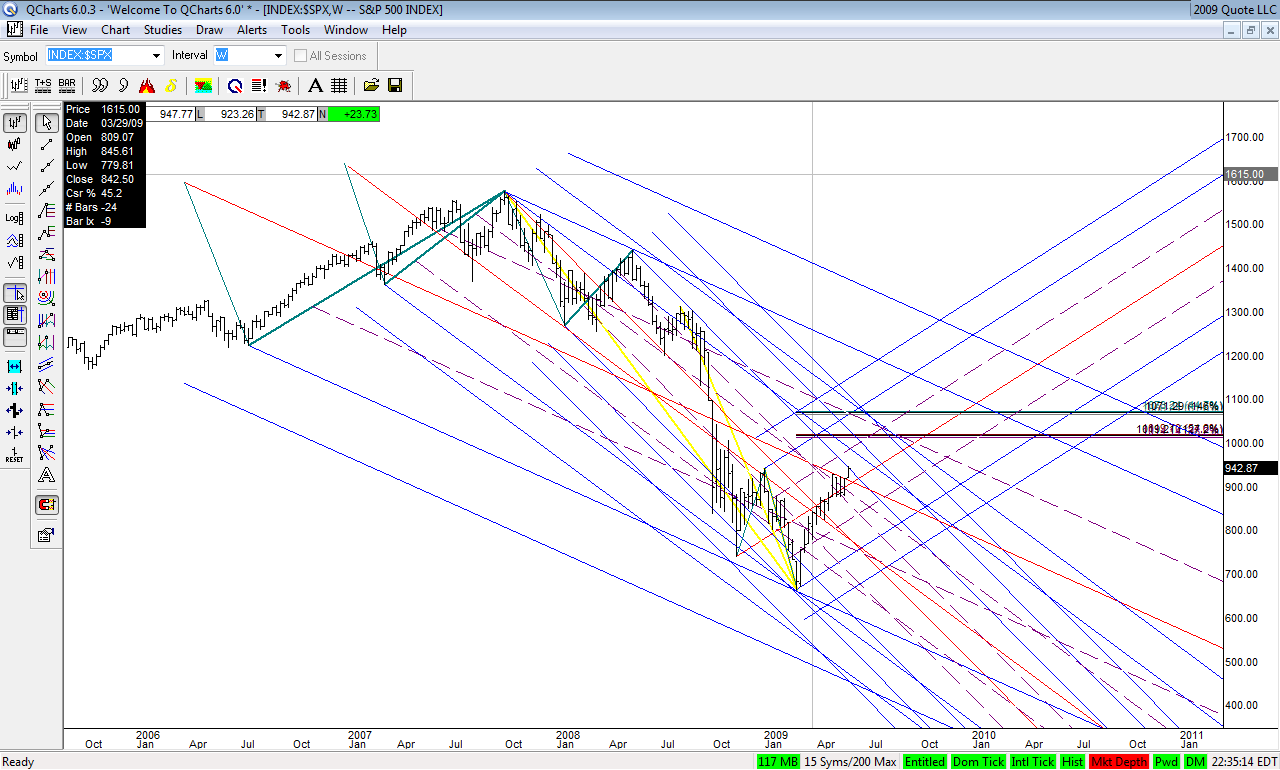Screen dimensions: 1280x770
Task: Click the cyan horizontal expand arrows icon
Action: pos(15,367)
